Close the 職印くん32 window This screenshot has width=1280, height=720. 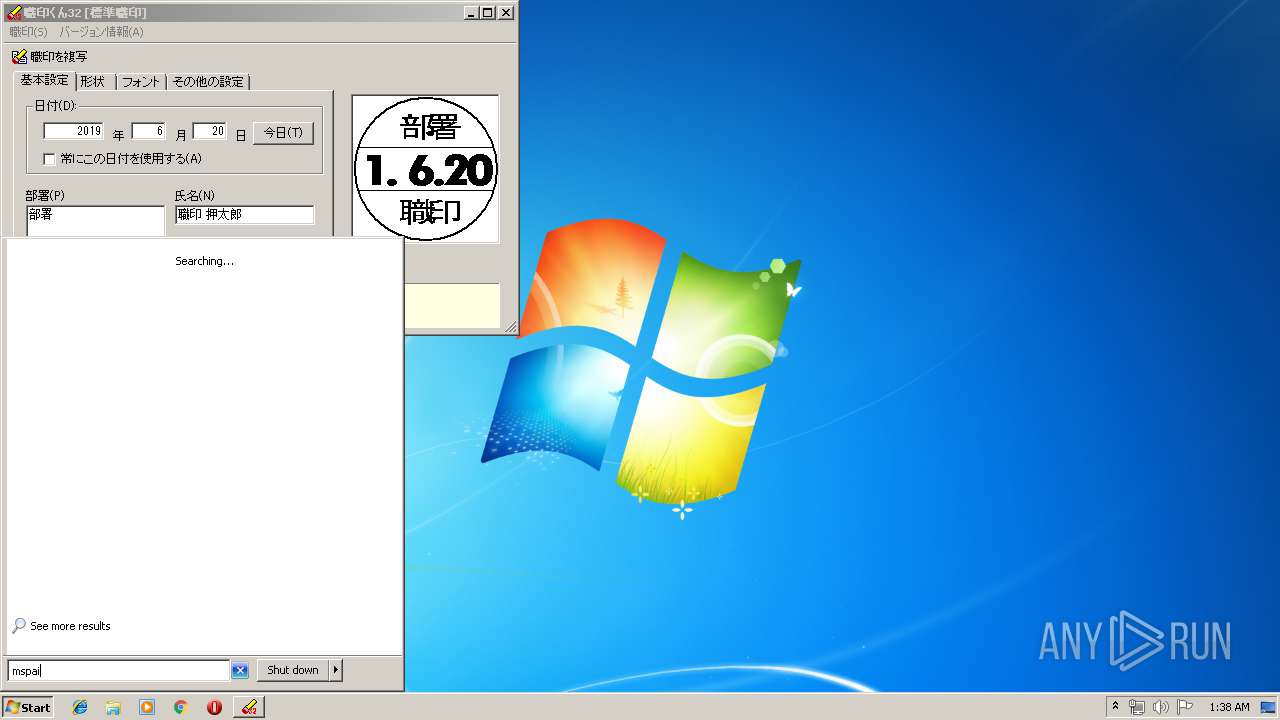(x=505, y=13)
